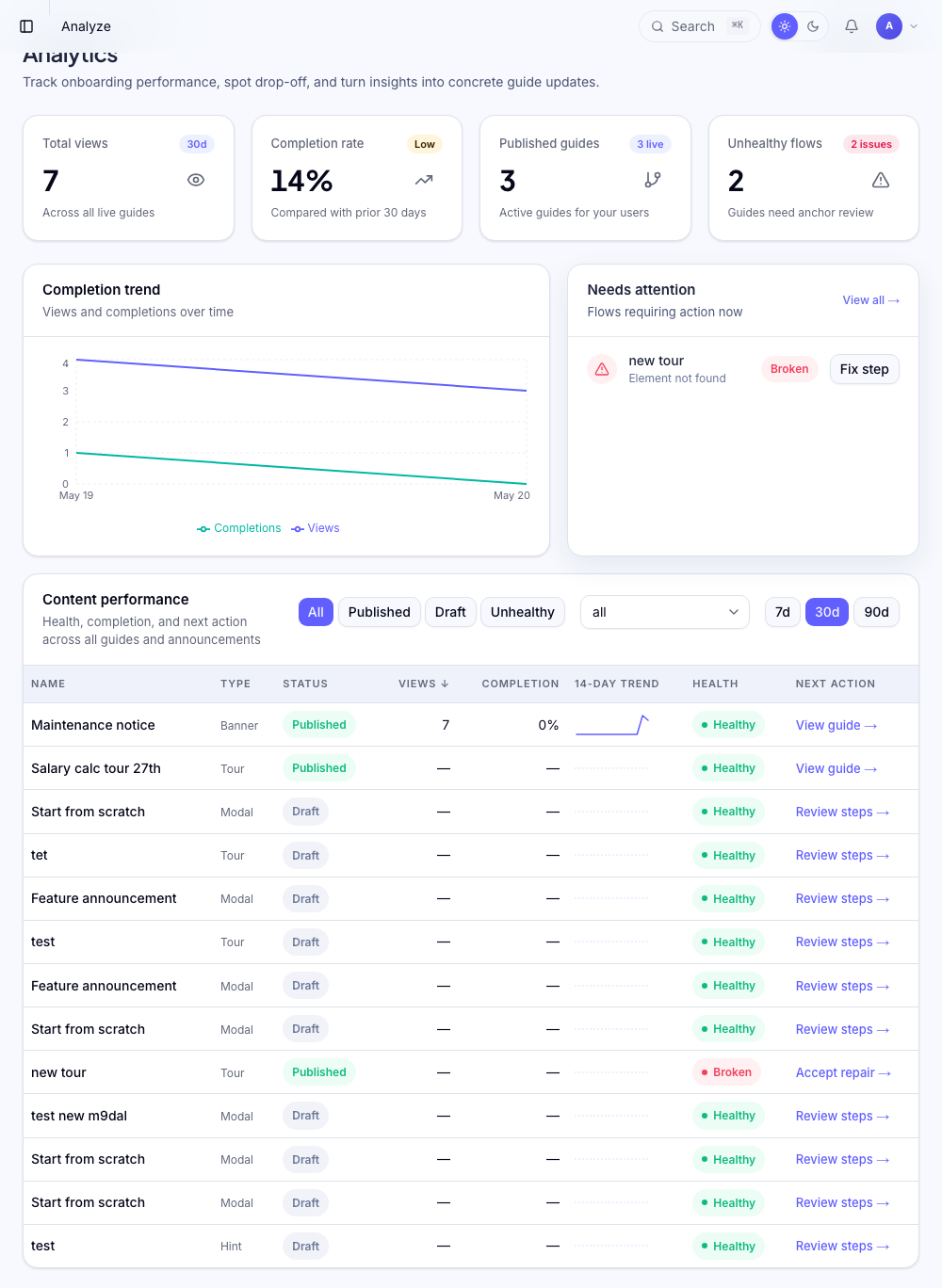Open notifications bell
The width and height of the screenshot is (942, 1288).
(852, 26)
